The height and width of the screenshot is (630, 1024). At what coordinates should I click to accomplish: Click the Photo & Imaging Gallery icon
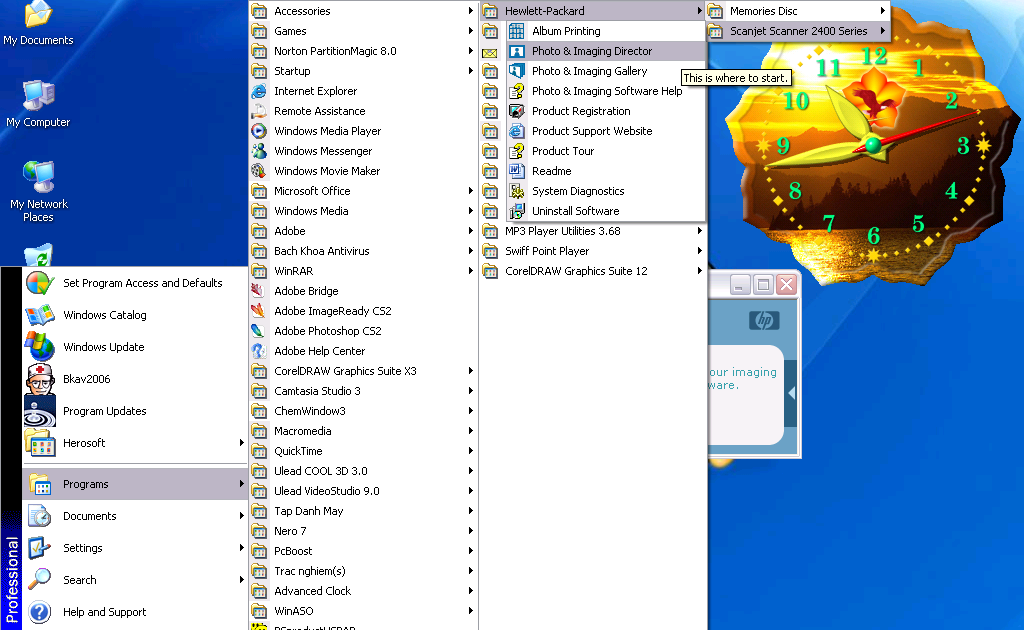517,71
